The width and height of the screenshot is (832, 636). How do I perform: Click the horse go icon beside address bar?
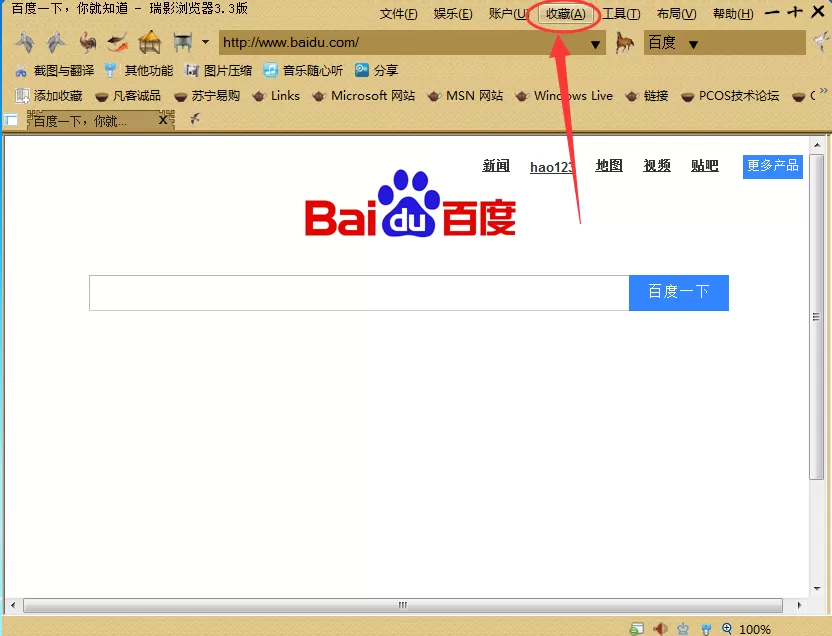pos(625,42)
